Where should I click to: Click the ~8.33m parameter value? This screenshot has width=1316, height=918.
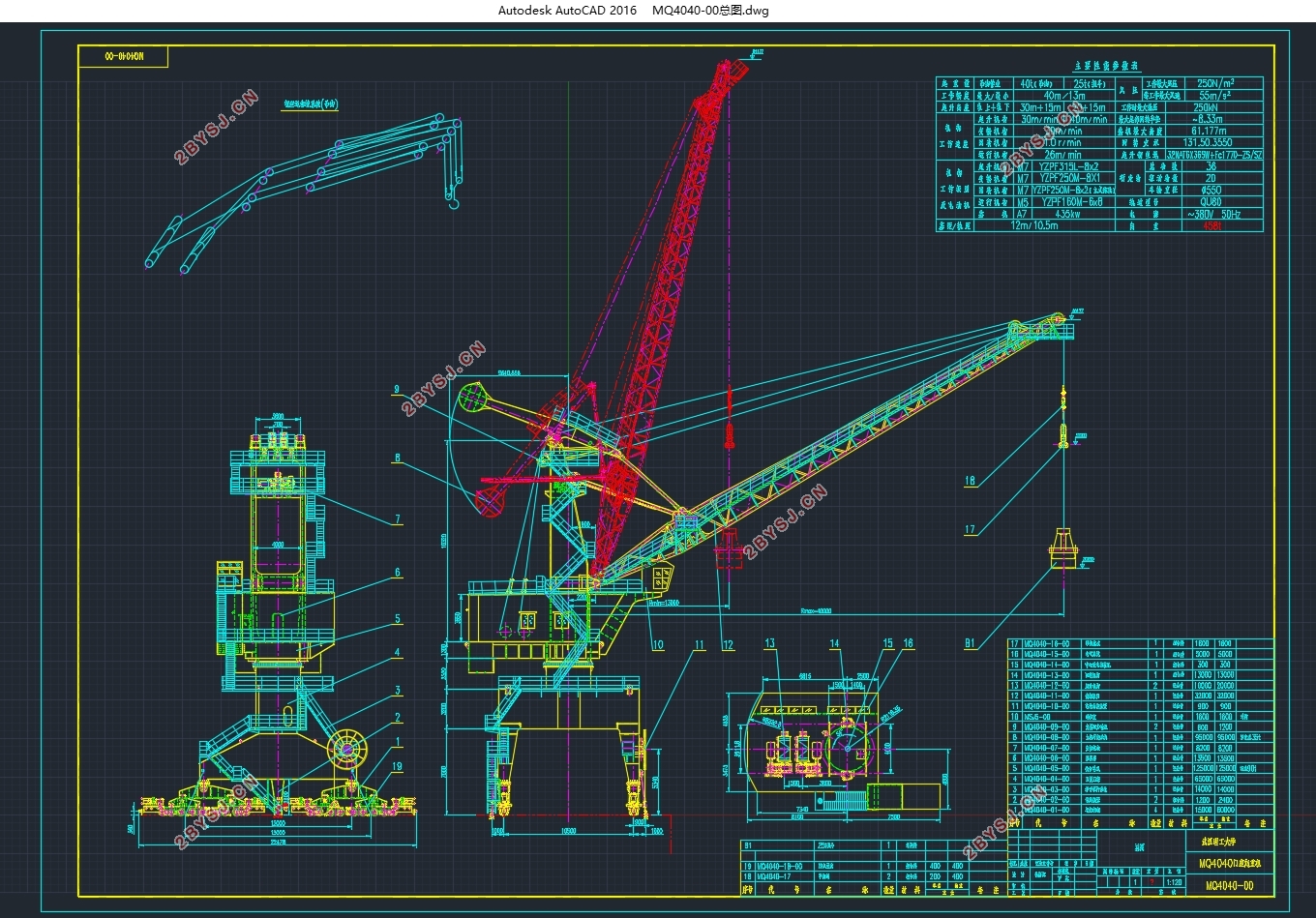point(1209,119)
